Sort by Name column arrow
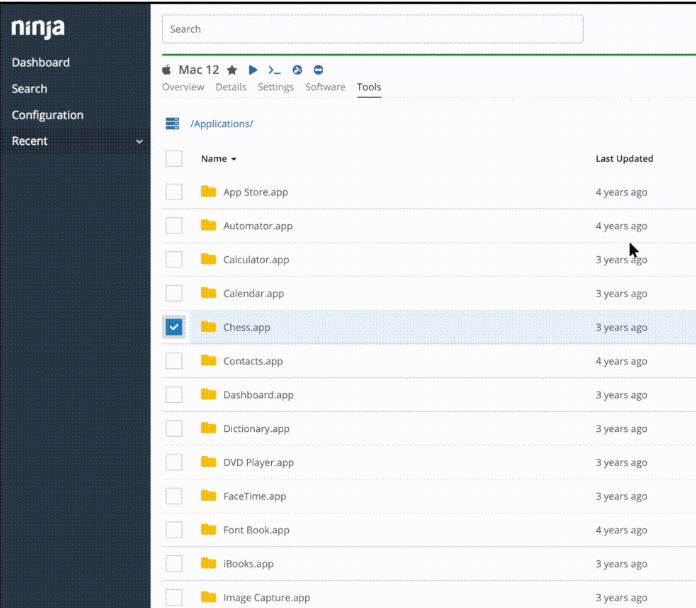This screenshot has width=696, height=608. [x=234, y=159]
